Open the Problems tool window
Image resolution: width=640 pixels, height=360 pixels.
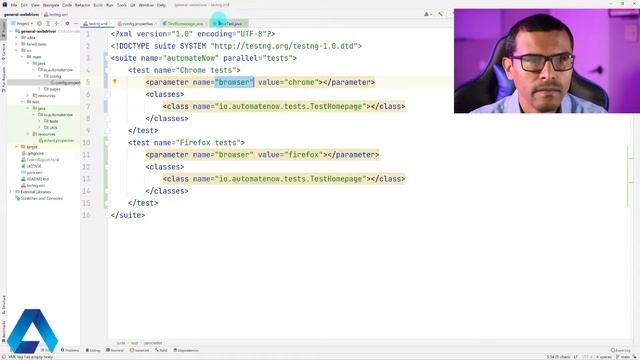click(x=70, y=350)
